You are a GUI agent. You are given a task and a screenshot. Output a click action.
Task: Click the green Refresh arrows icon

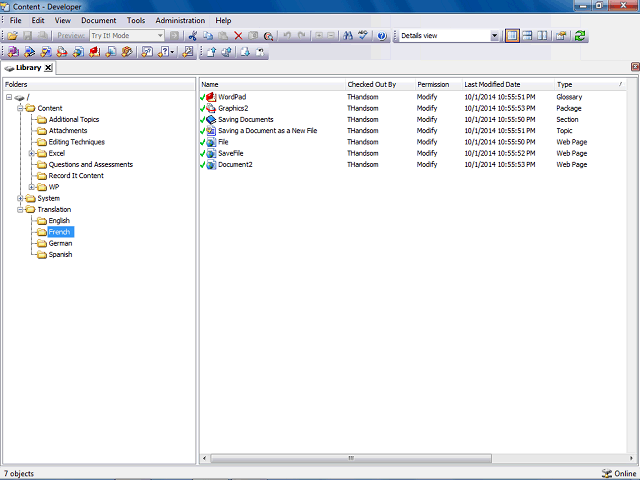(x=580, y=36)
